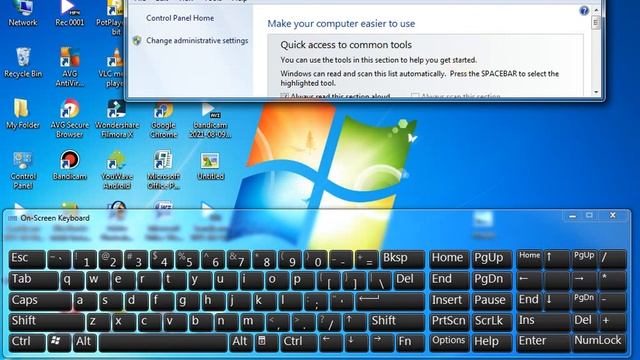Click the numpad Enter key
This screenshot has width=640, height=360.
tap(543, 342)
